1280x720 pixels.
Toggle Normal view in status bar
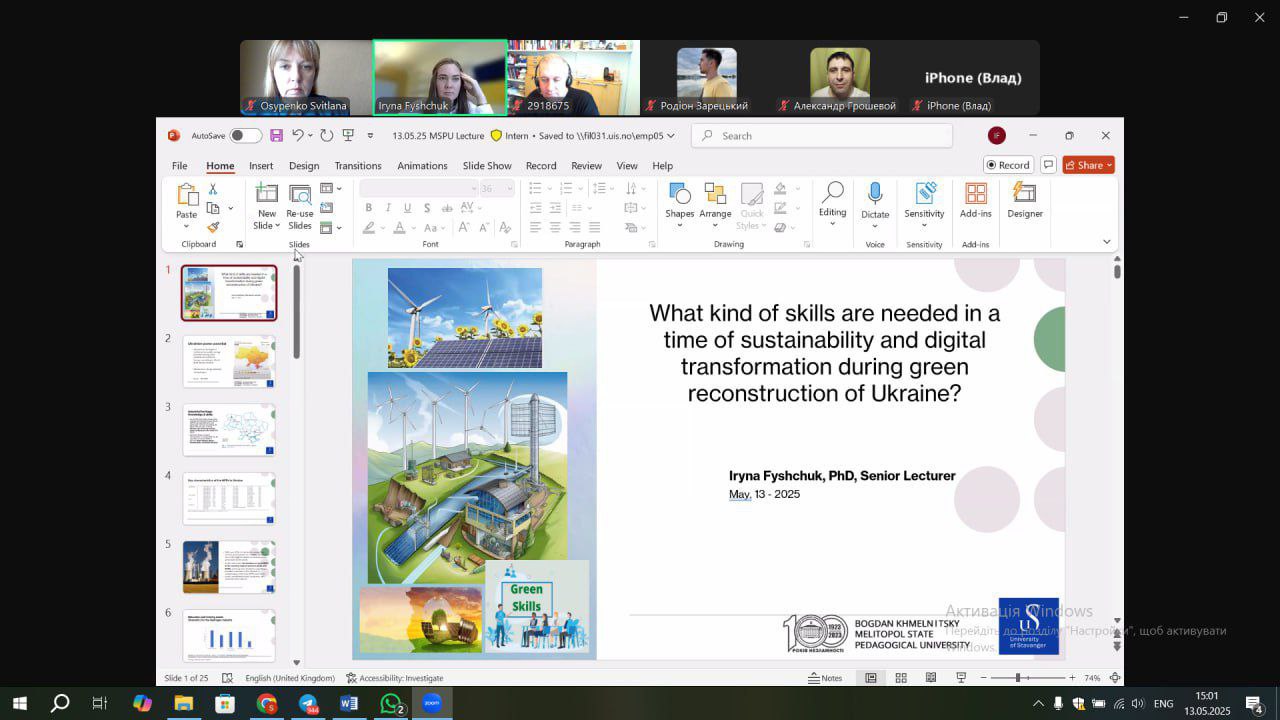click(871, 678)
